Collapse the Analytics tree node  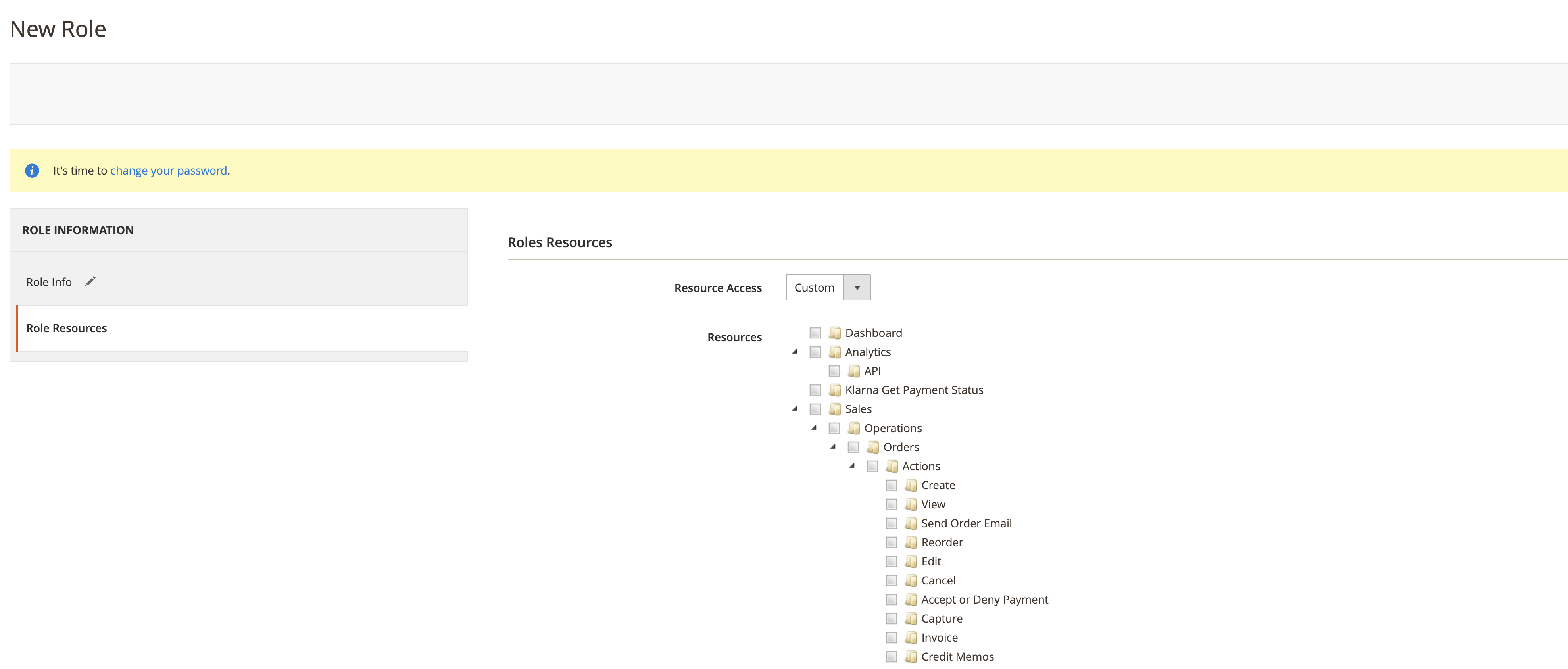click(x=794, y=351)
